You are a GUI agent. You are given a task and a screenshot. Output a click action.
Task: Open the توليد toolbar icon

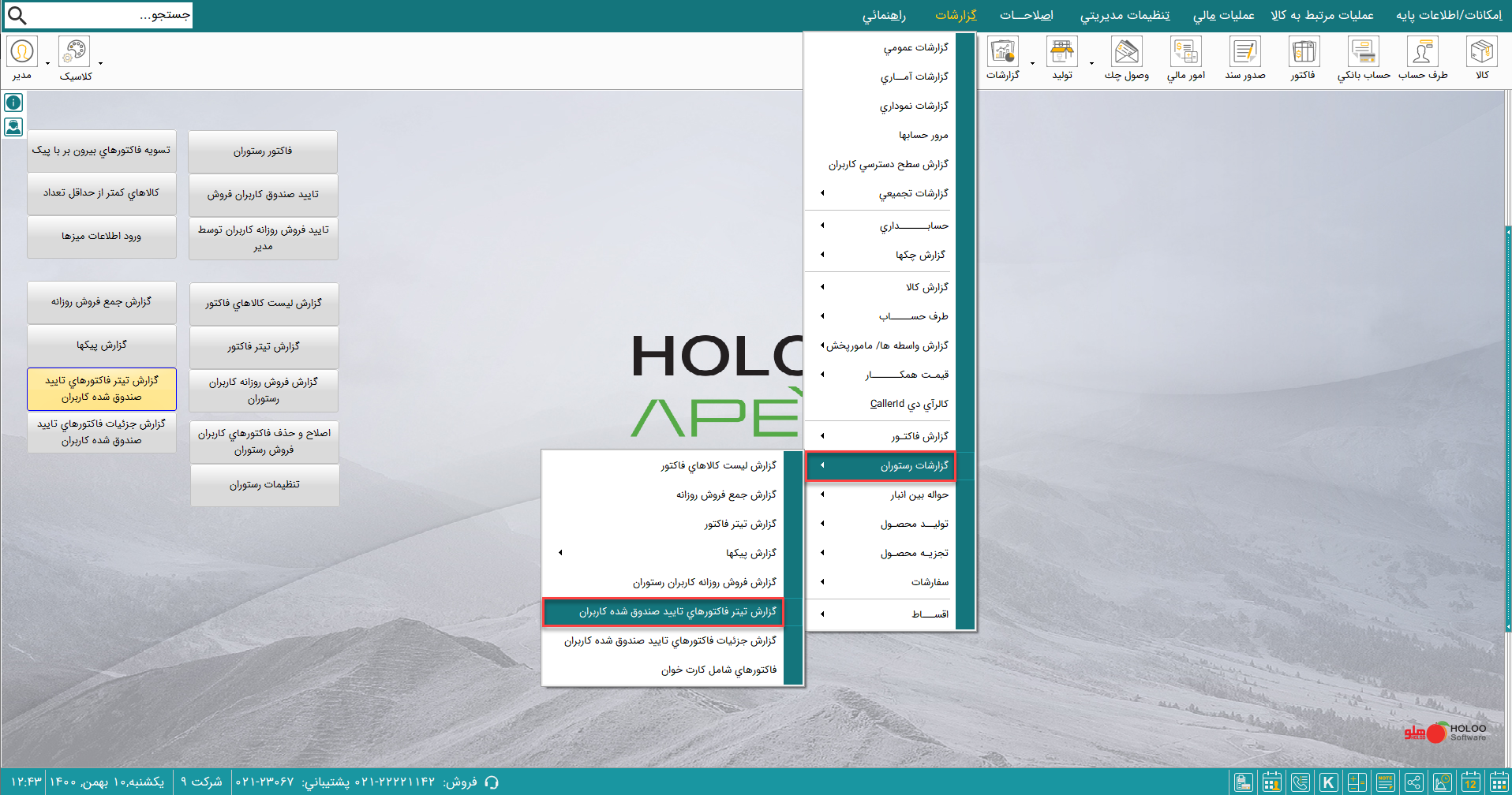pyautogui.click(x=1061, y=52)
